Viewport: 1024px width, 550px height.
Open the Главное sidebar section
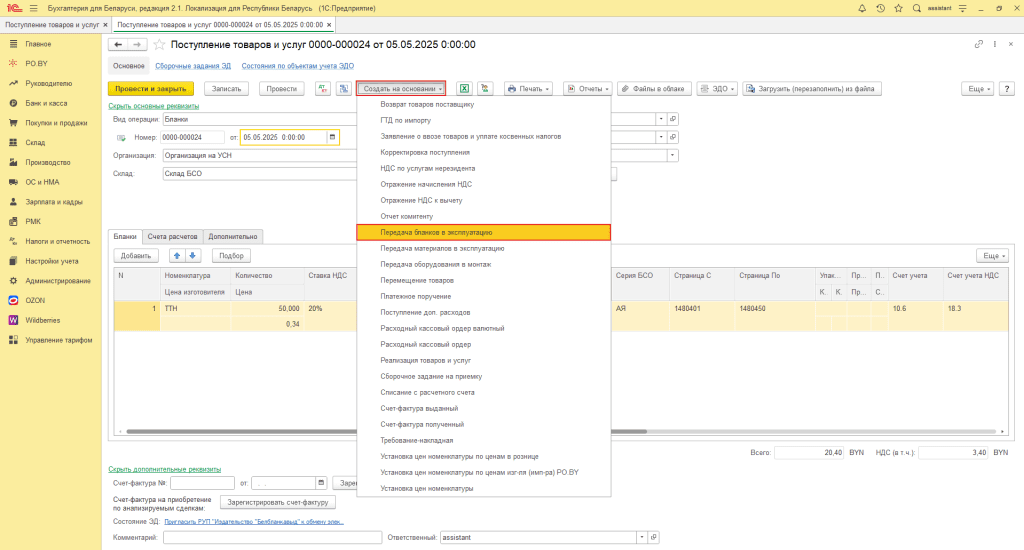(x=38, y=44)
